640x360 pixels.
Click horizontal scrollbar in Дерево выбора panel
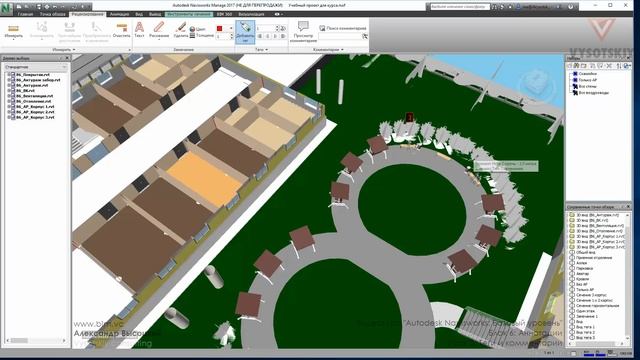(36, 340)
